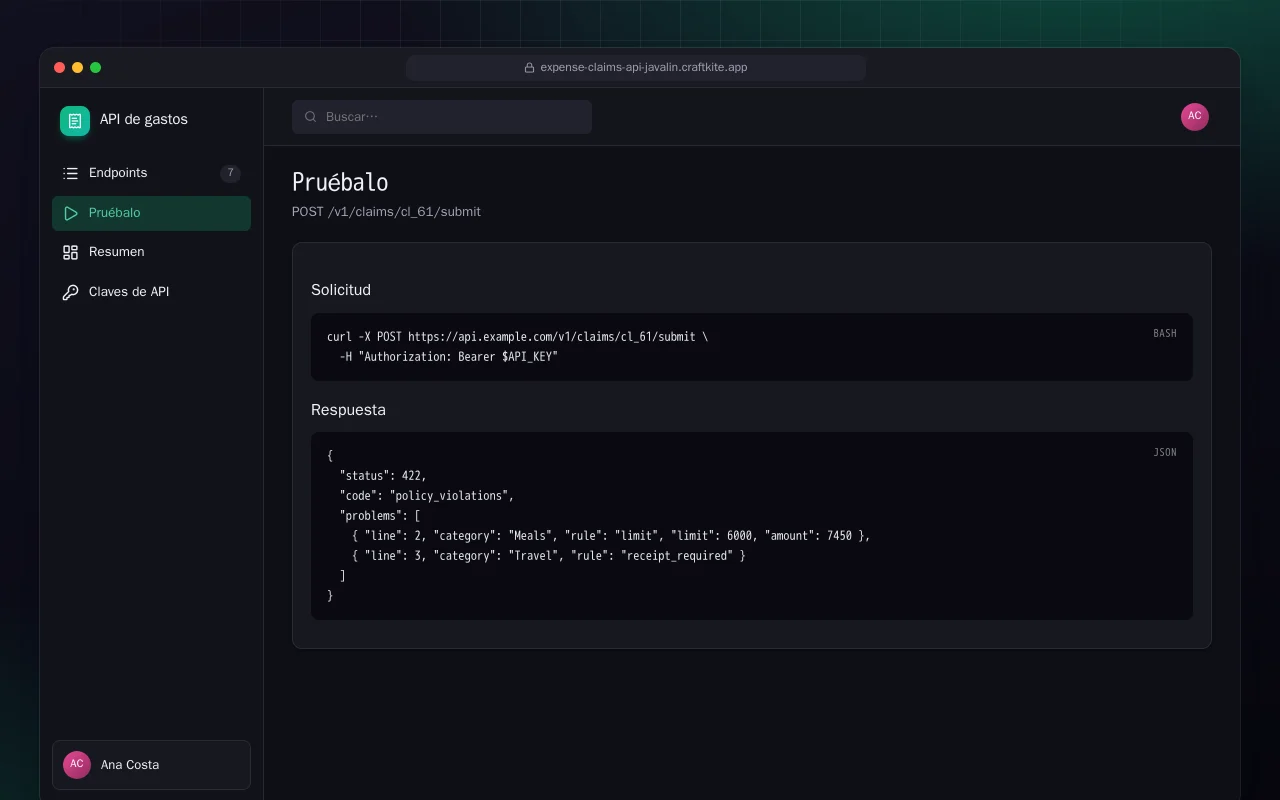Click the Respuesta section heading
The height and width of the screenshot is (800, 1280).
click(x=348, y=410)
